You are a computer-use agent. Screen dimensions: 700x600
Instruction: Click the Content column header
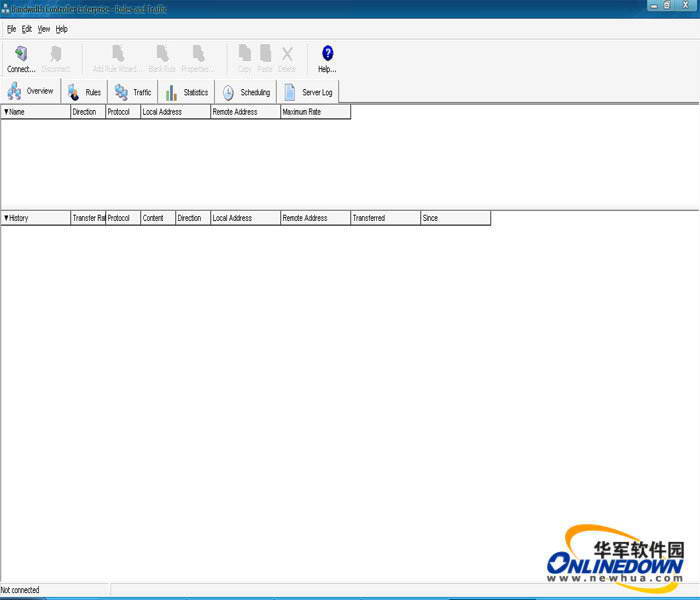tap(158, 218)
